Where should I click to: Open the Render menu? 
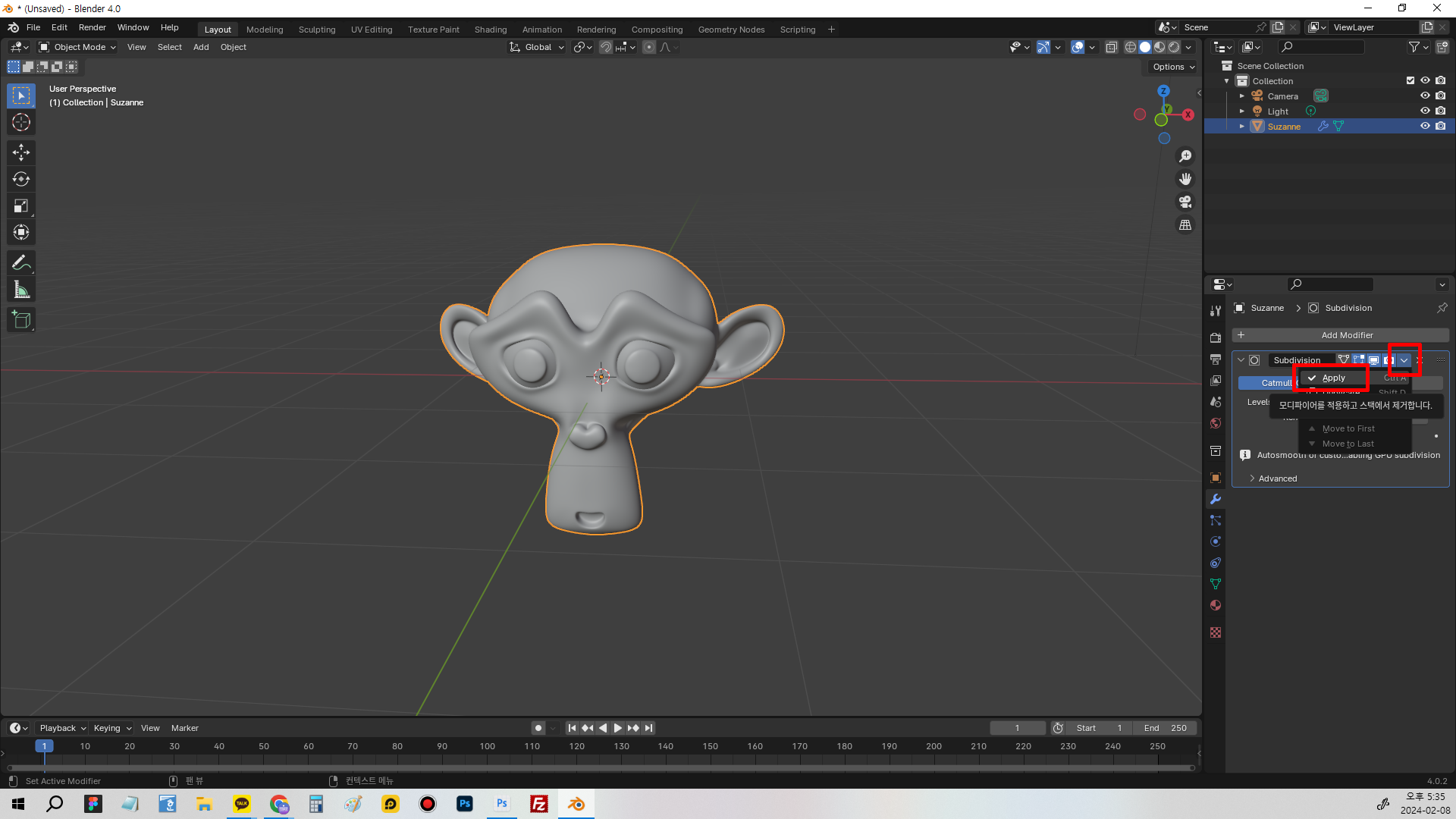[x=93, y=27]
